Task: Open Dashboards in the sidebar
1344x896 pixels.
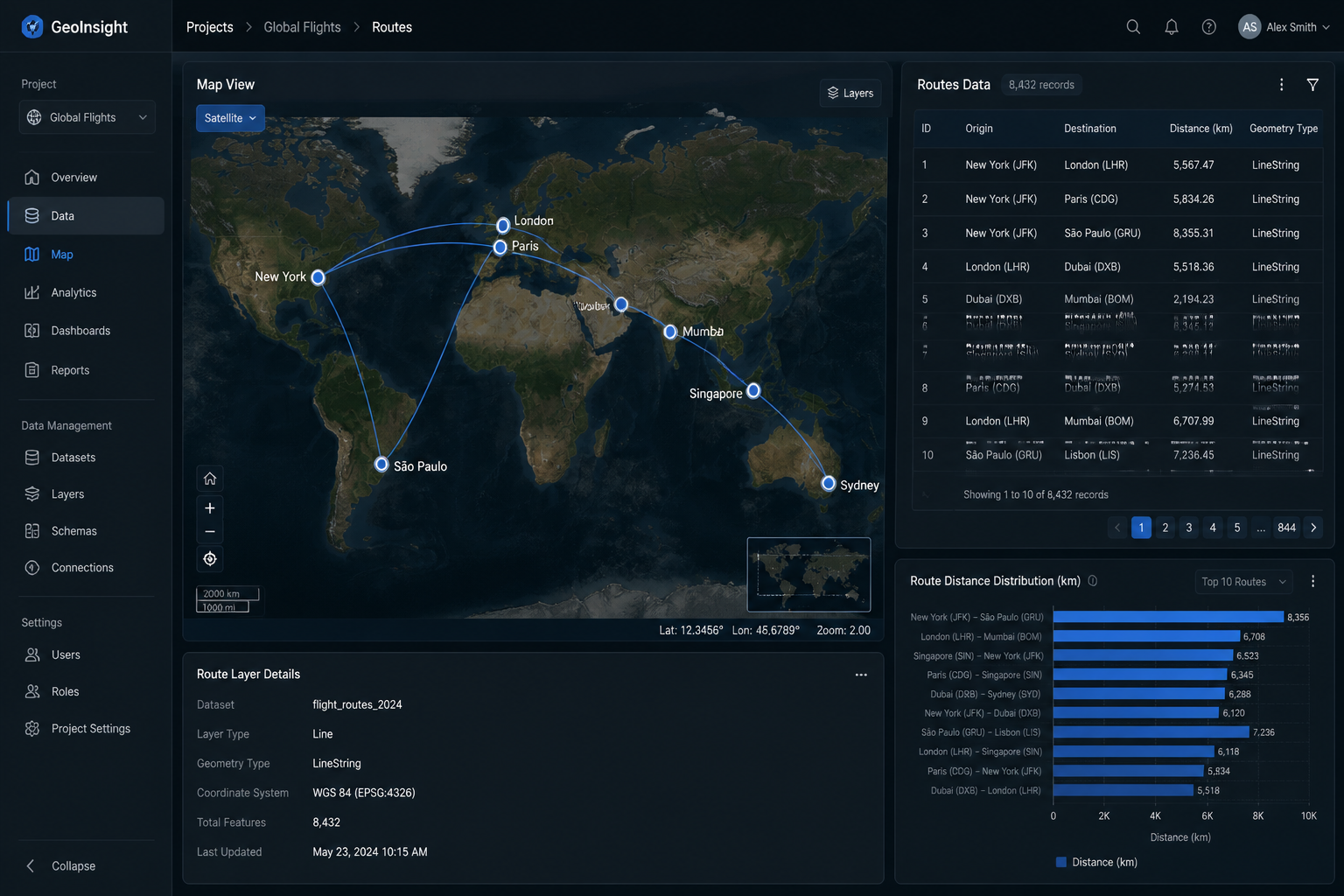Action: tap(86, 331)
